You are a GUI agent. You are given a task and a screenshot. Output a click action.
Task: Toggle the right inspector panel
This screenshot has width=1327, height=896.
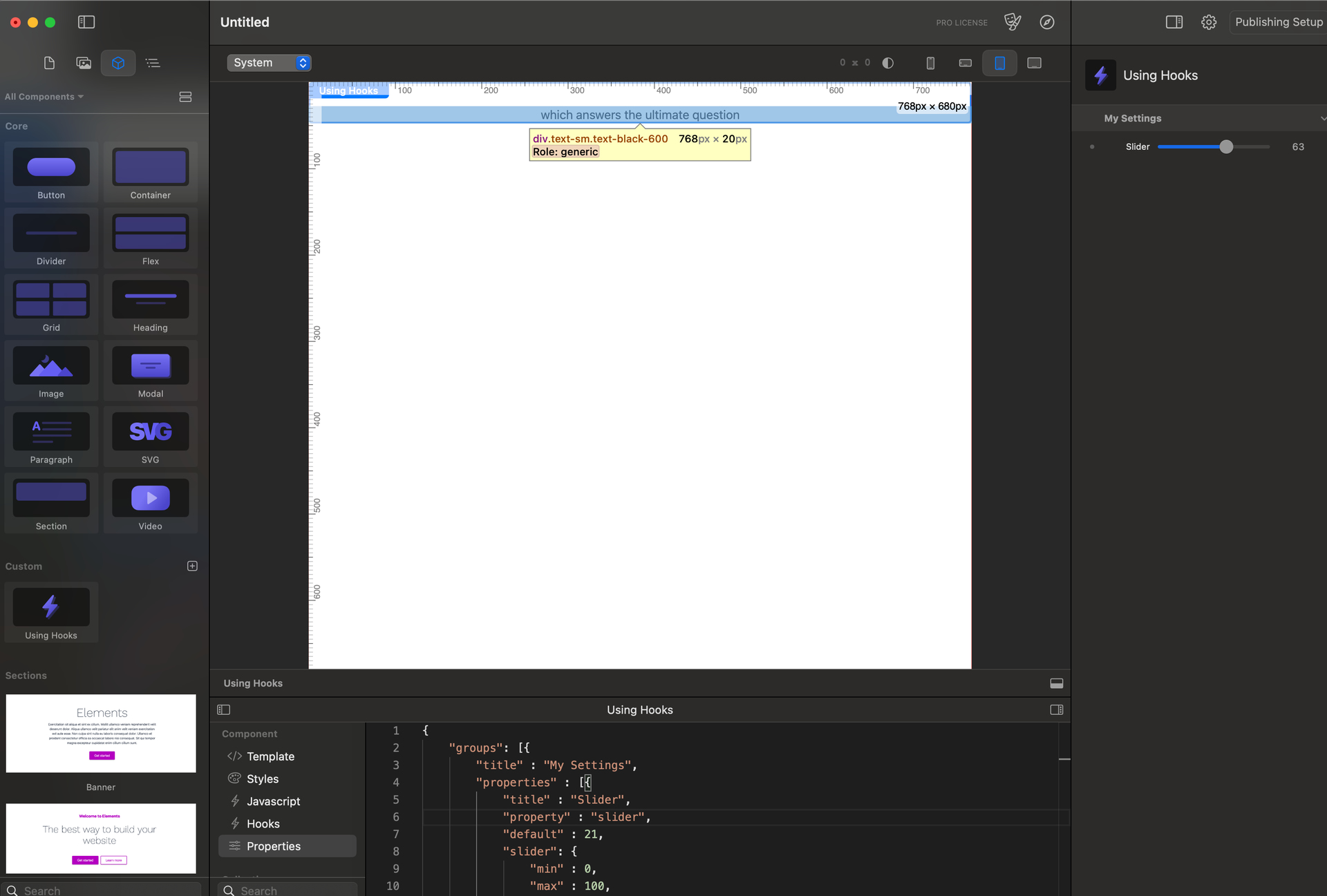(x=1174, y=22)
